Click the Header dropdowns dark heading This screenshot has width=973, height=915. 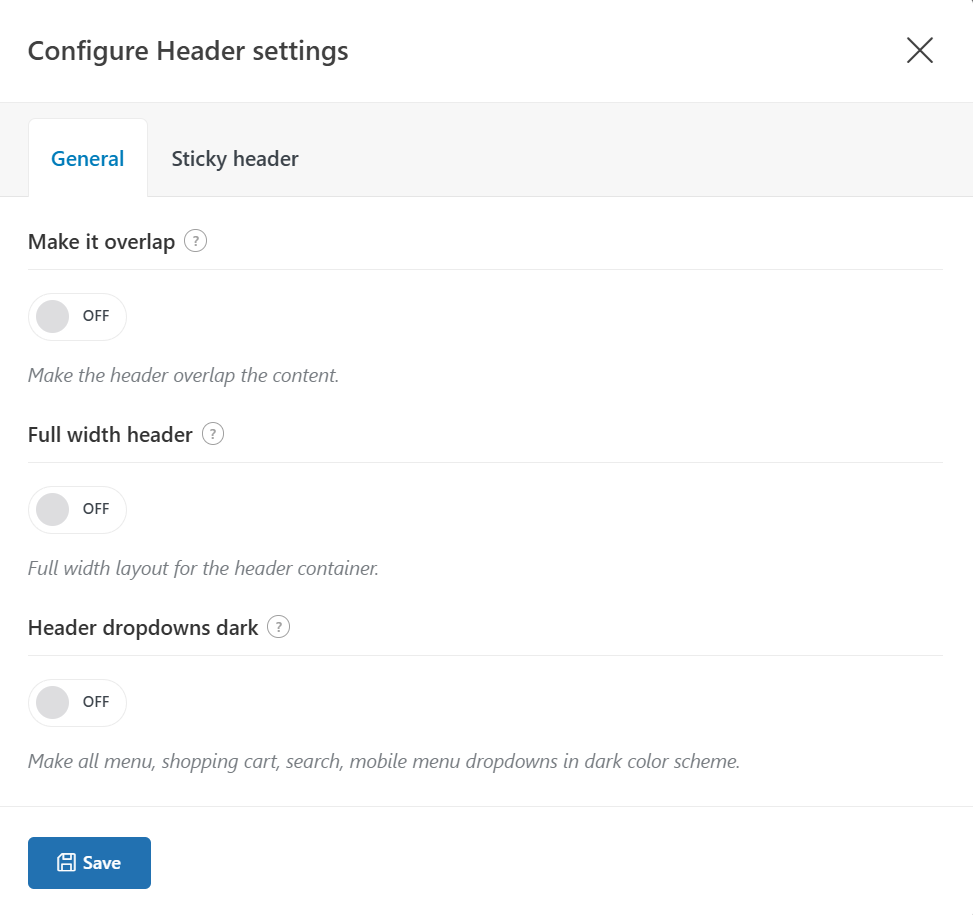point(143,628)
